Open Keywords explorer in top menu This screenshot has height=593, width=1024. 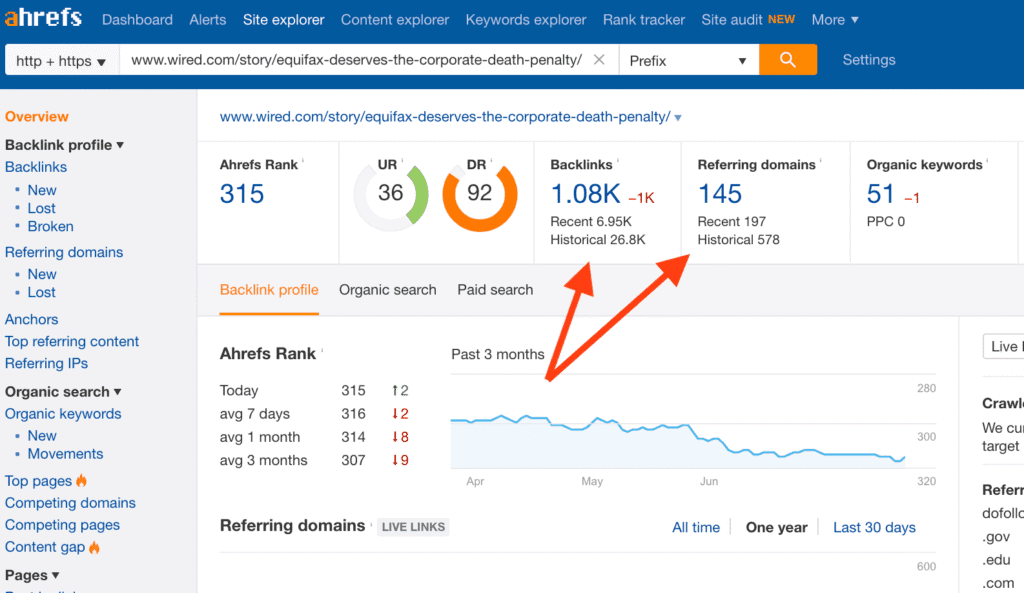[x=526, y=19]
